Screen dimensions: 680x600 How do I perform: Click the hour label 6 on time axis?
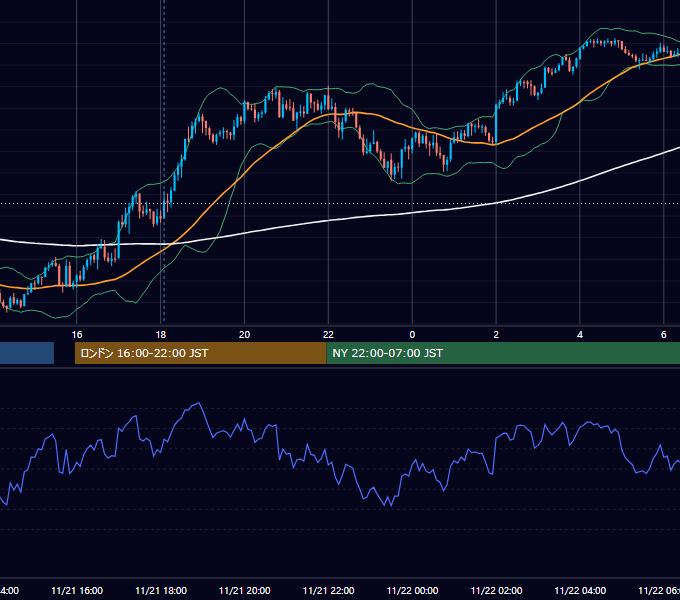[x=664, y=335]
